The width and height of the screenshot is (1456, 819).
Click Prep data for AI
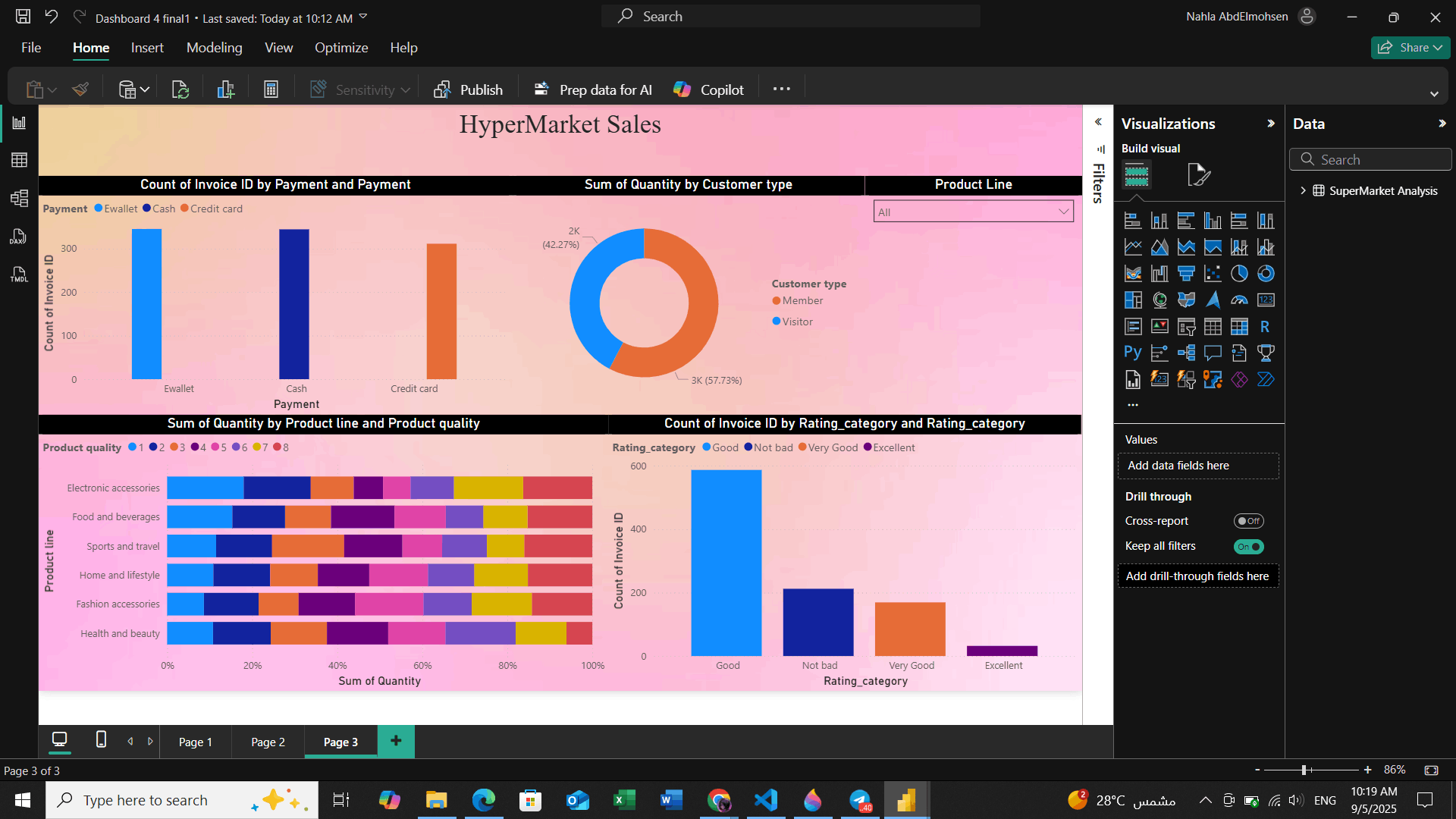tap(592, 89)
